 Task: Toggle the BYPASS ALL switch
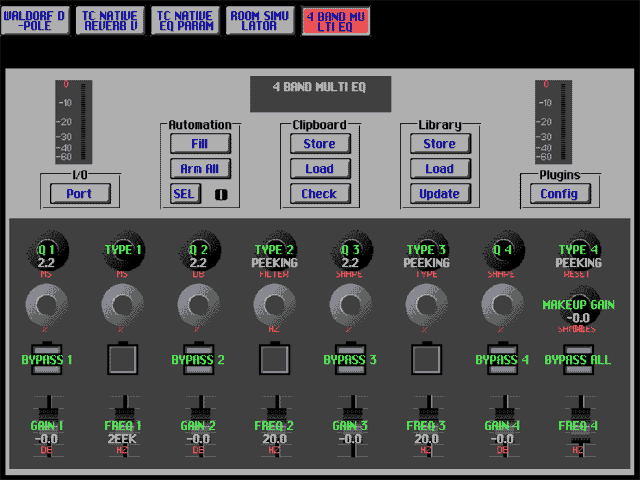pyautogui.click(x=578, y=359)
